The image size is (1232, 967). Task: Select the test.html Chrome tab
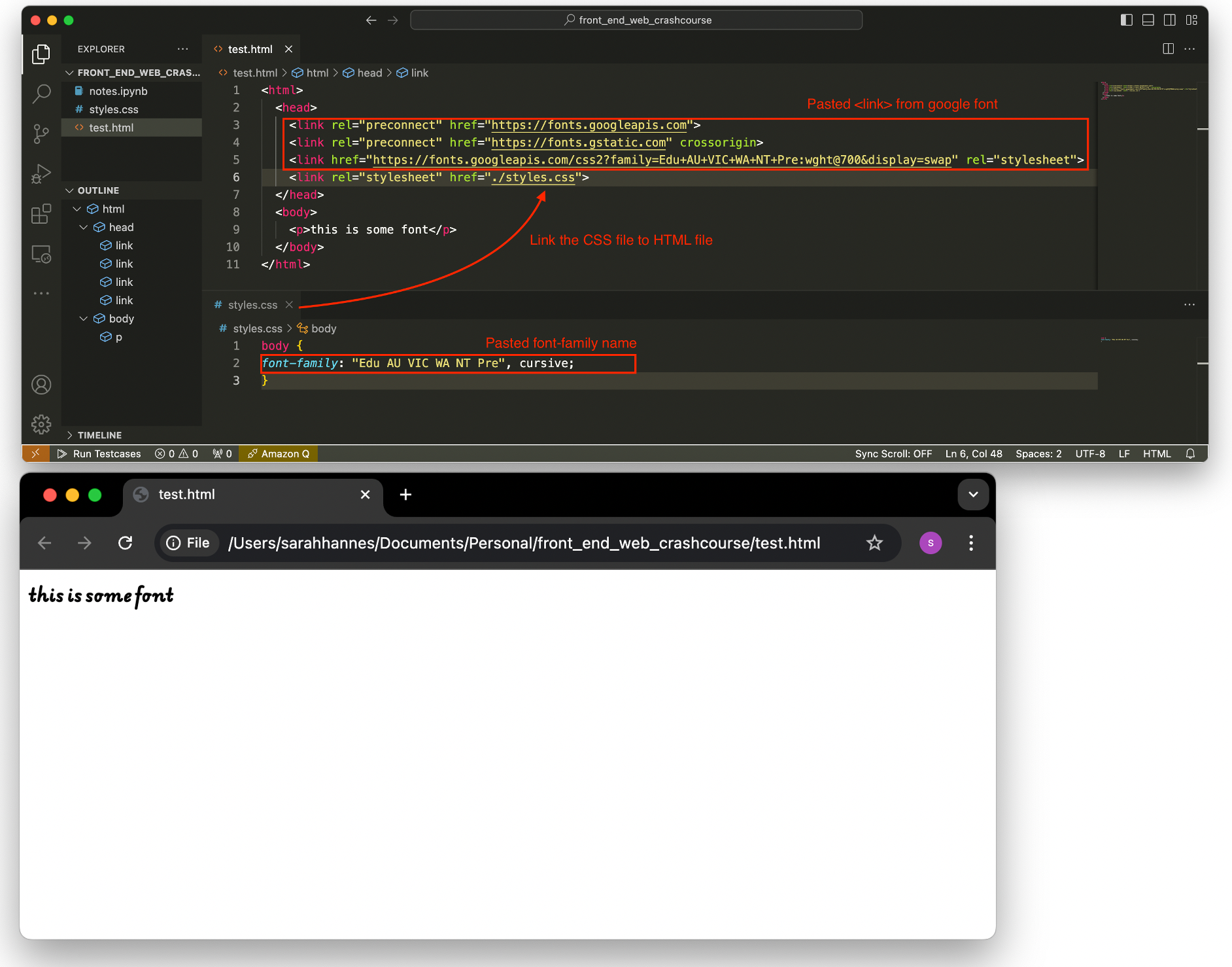[253, 495]
